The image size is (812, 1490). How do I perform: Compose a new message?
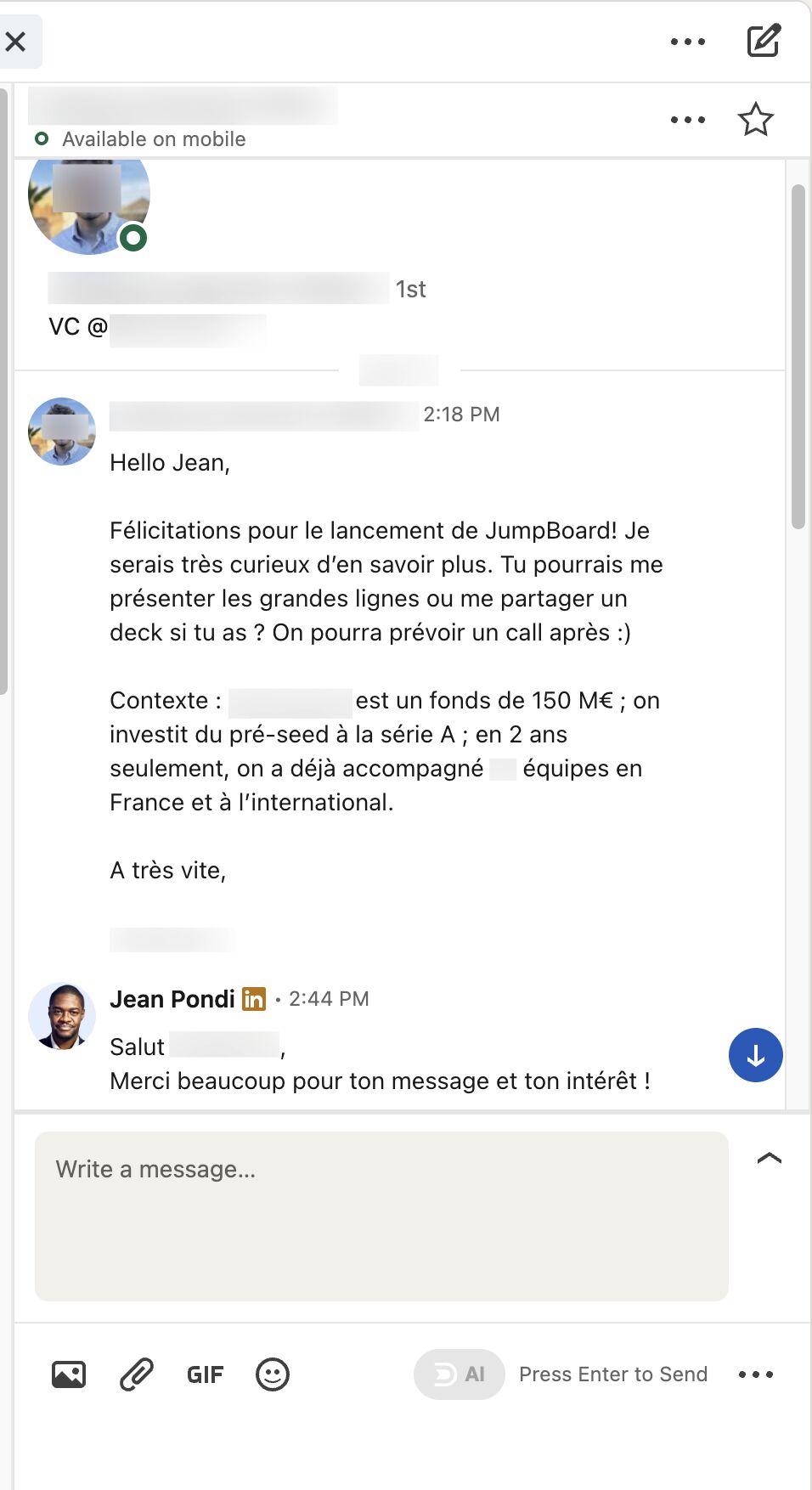[763, 42]
